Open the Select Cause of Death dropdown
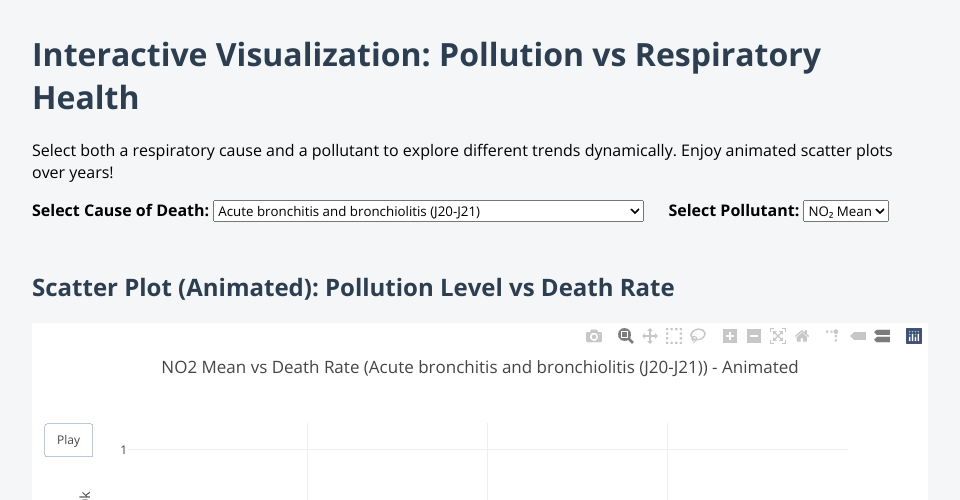The height and width of the screenshot is (500, 960). [x=428, y=211]
